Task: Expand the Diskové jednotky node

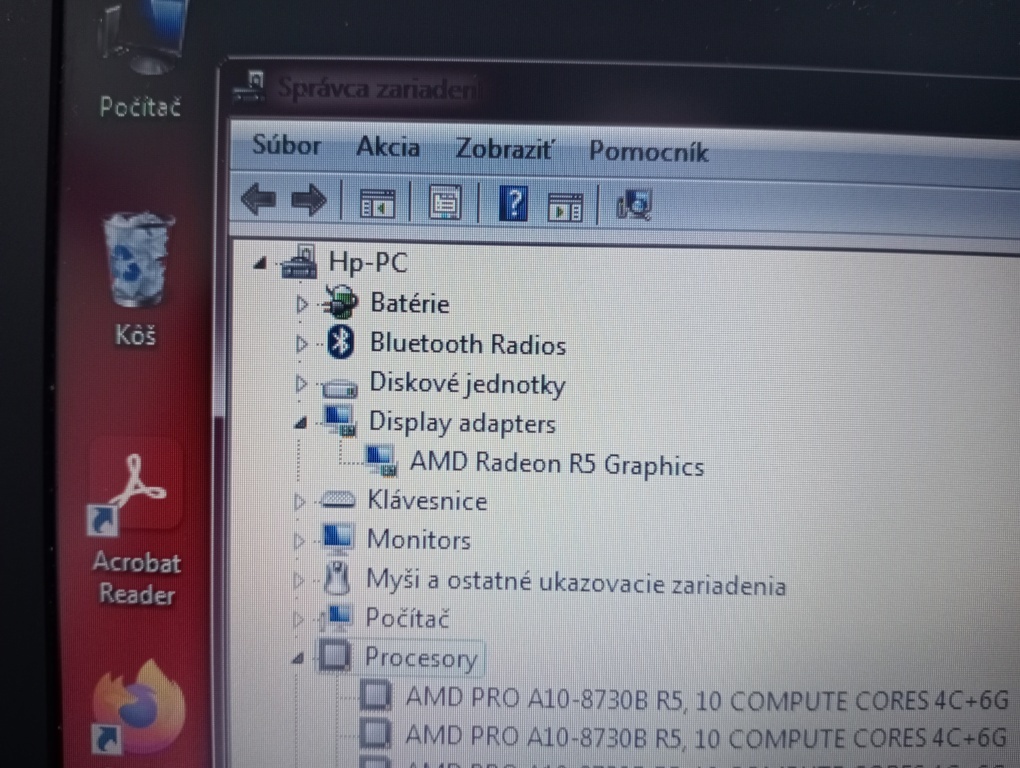Action: coord(301,384)
